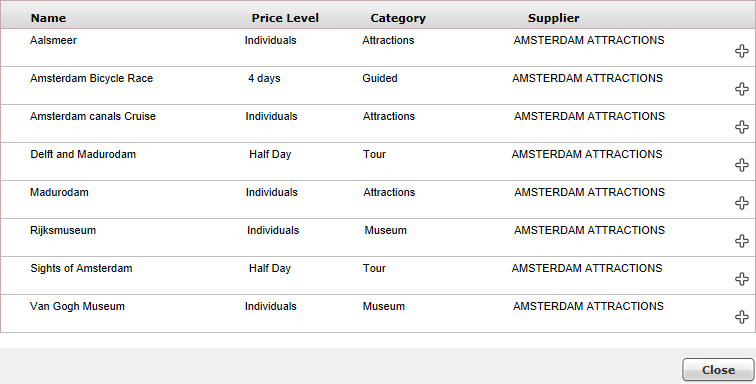This screenshot has height=384, width=756.
Task: Add Sights of Amsterdam via plus icon
Action: pos(742,279)
